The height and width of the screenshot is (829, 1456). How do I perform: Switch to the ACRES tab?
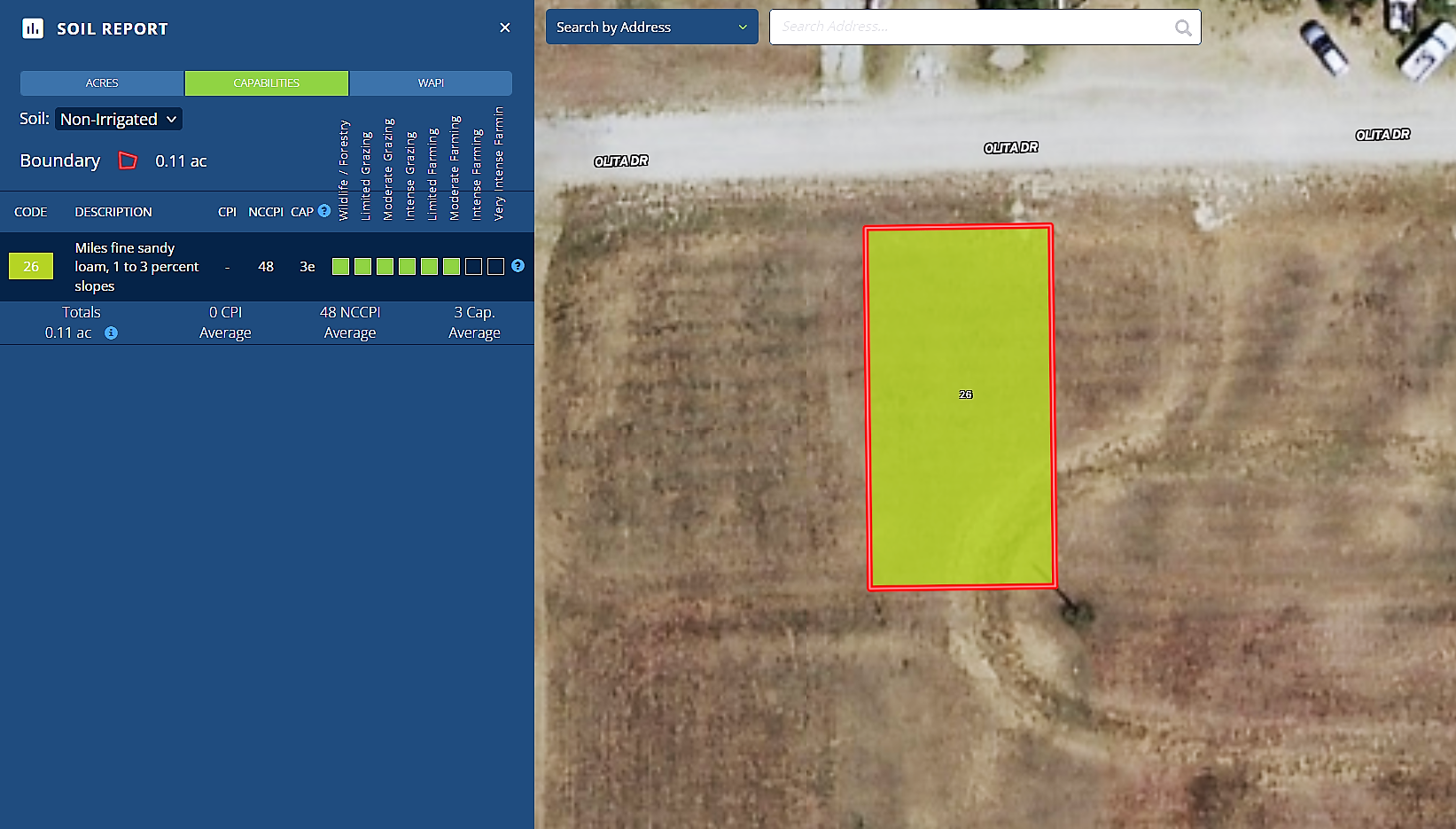(102, 82)
